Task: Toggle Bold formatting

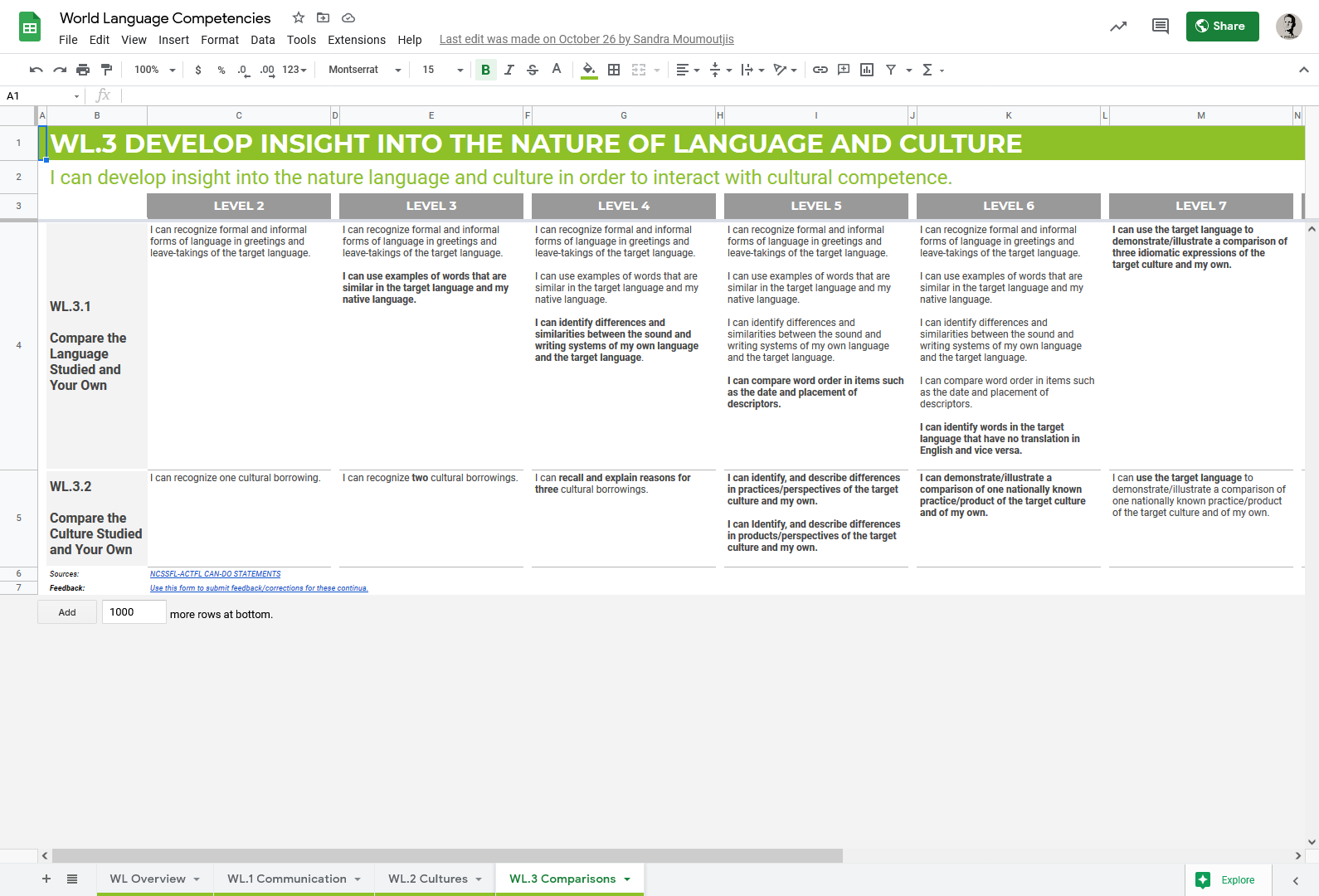Action: [x=485, y=70]
